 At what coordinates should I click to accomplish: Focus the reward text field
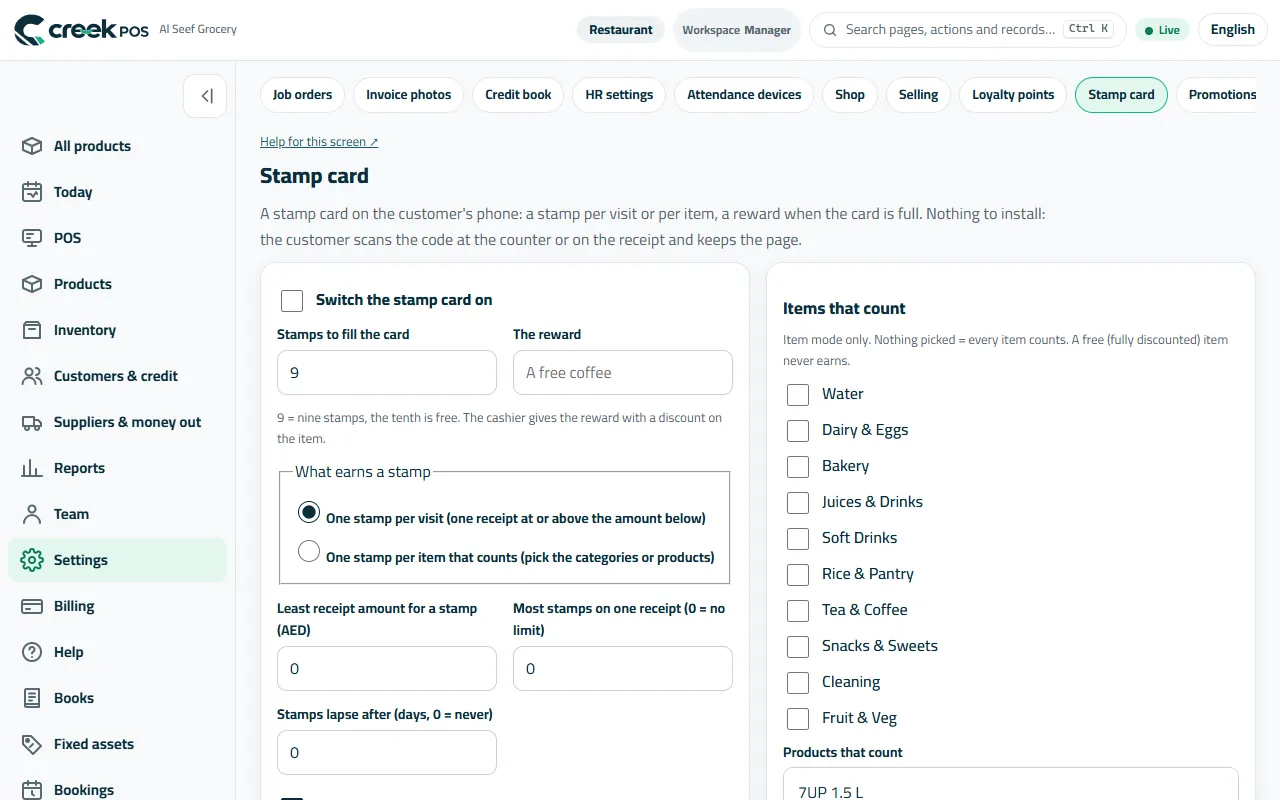[x=623, y=372]
